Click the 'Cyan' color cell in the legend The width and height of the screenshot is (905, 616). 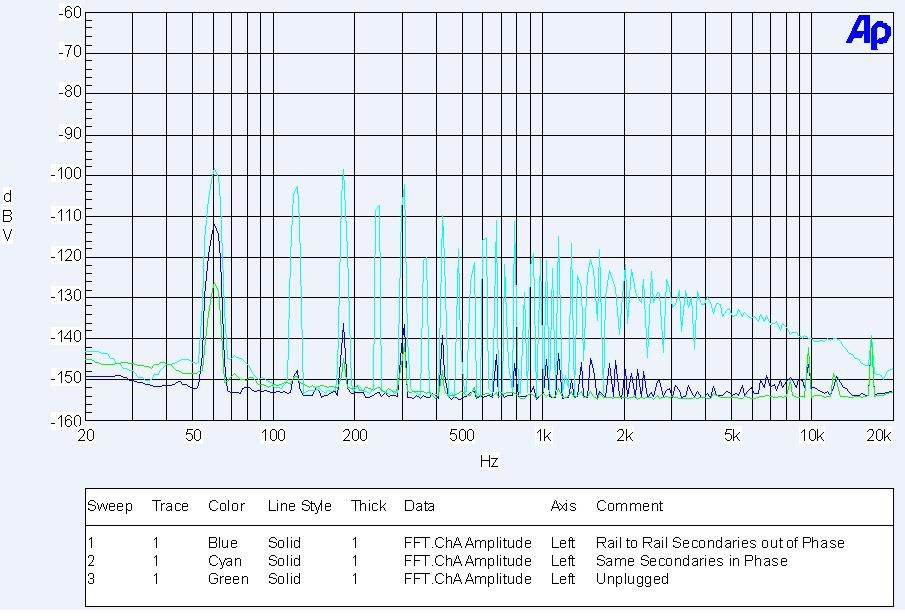(x=225, y=561)
